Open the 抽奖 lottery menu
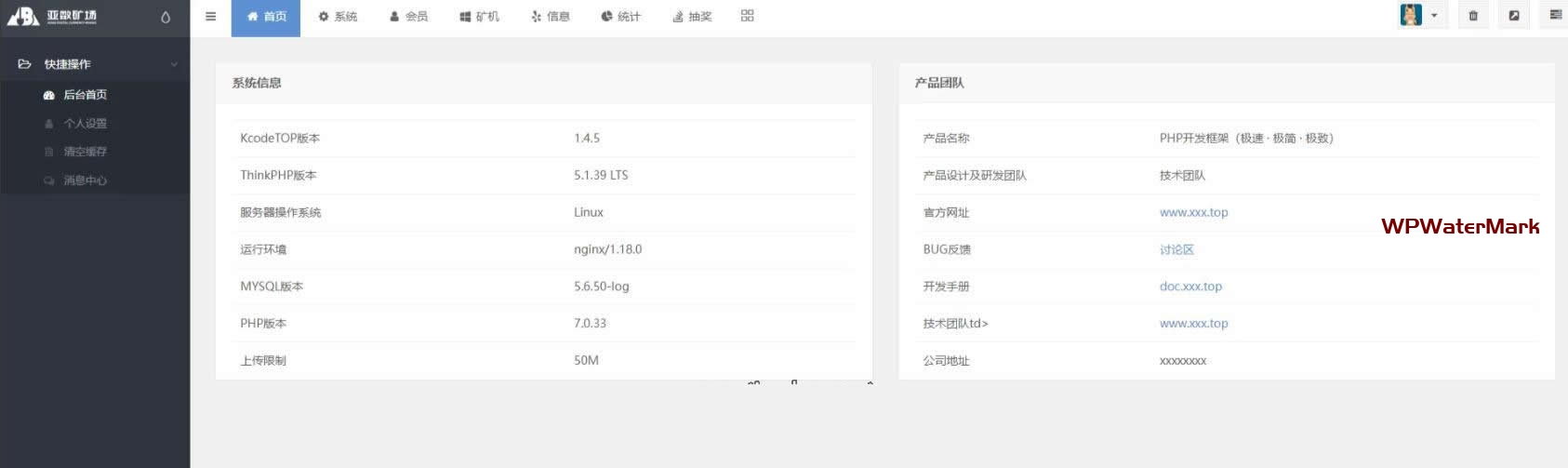1568x468 pixels. coord(692,17)
